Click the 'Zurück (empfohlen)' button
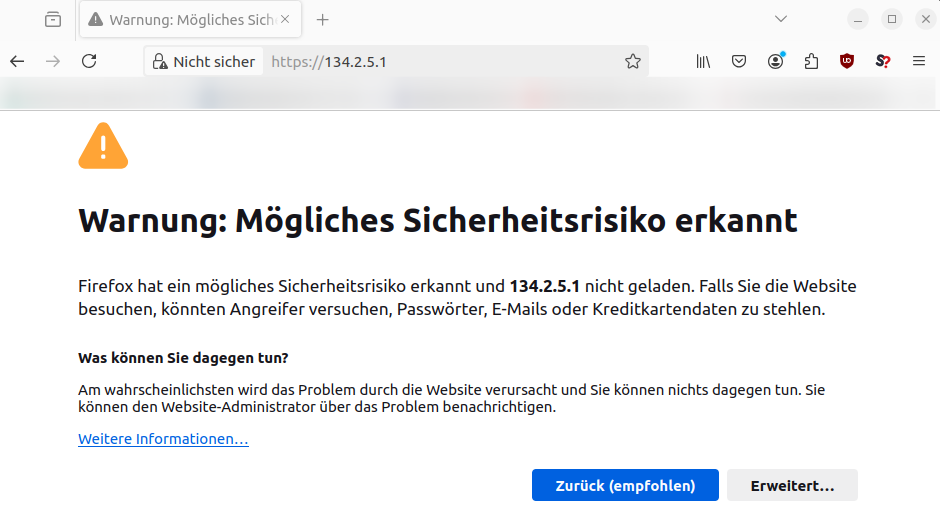 (625, 485)
